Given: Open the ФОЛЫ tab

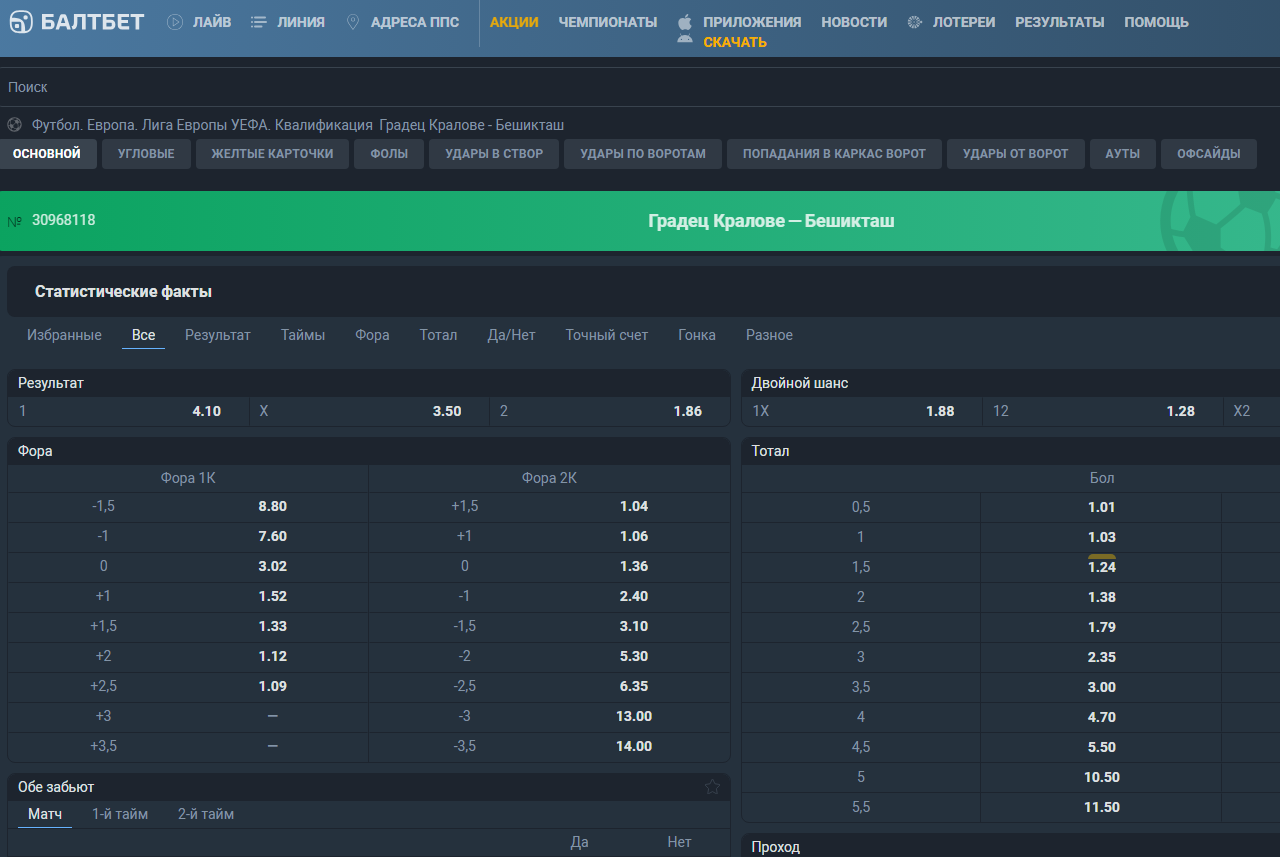Looking at the screenshot, I should (389, 154).
